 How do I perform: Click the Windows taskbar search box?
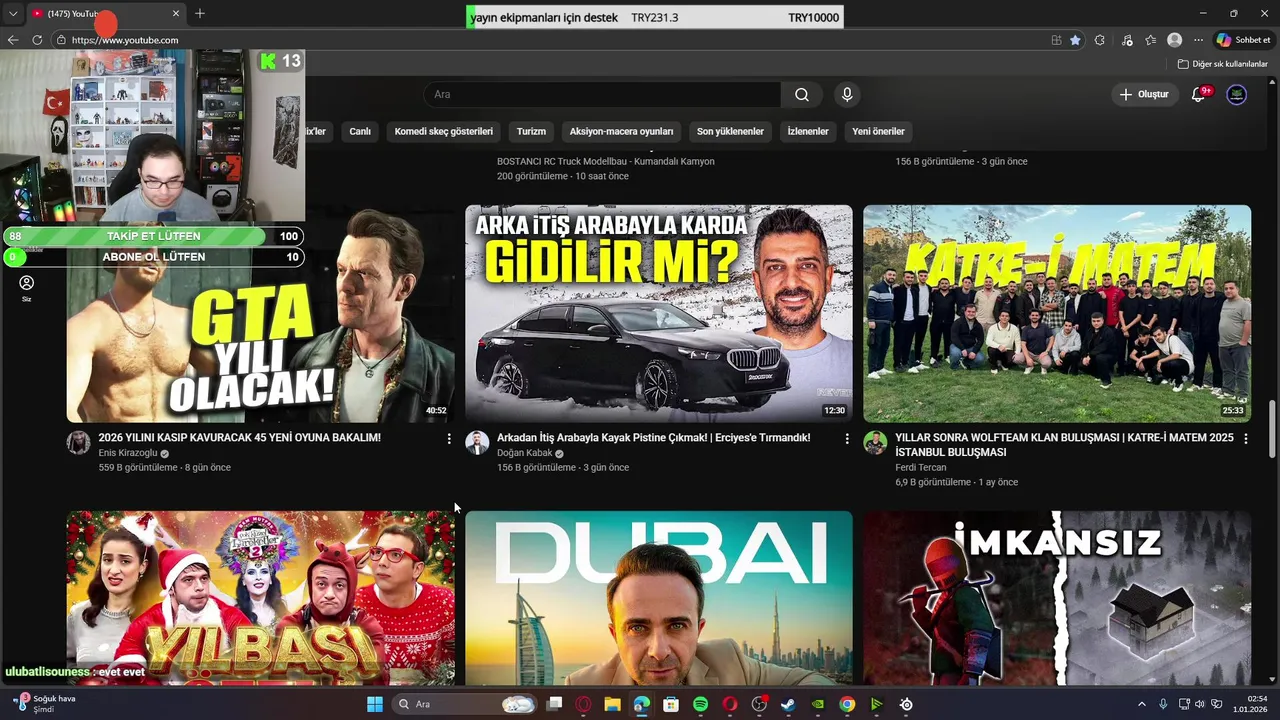465,704
